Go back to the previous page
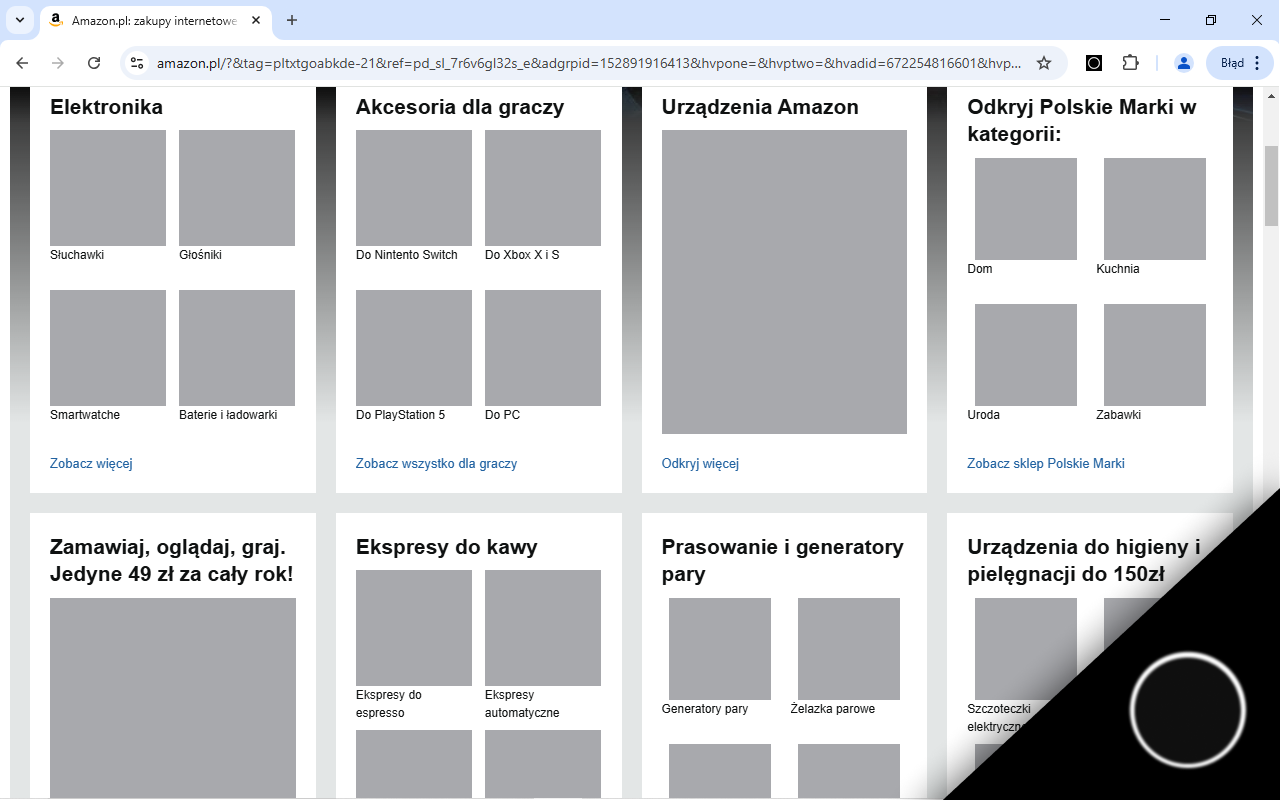1280x800 pixels. [22, 63]
